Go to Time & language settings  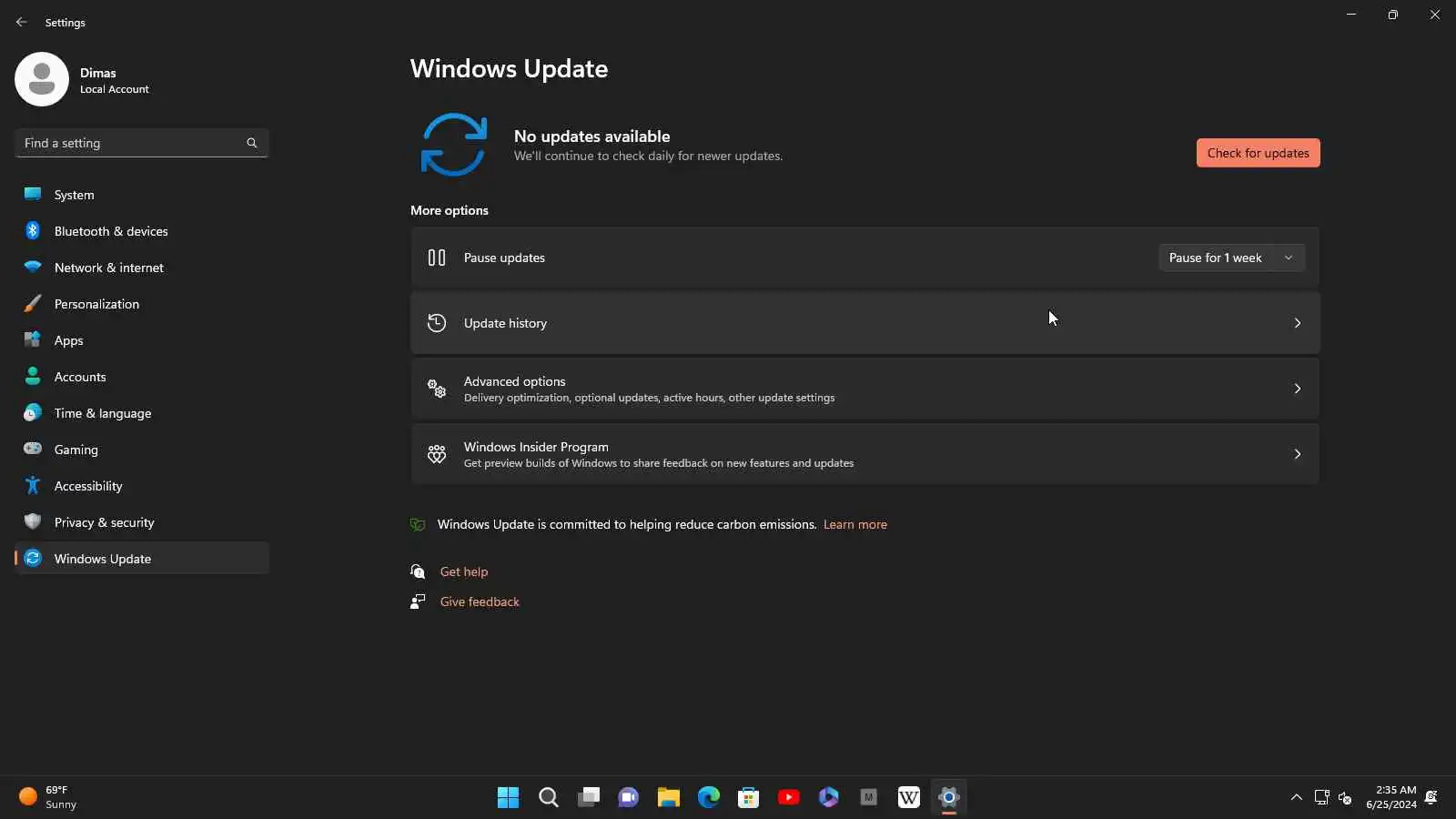[142, 412]
